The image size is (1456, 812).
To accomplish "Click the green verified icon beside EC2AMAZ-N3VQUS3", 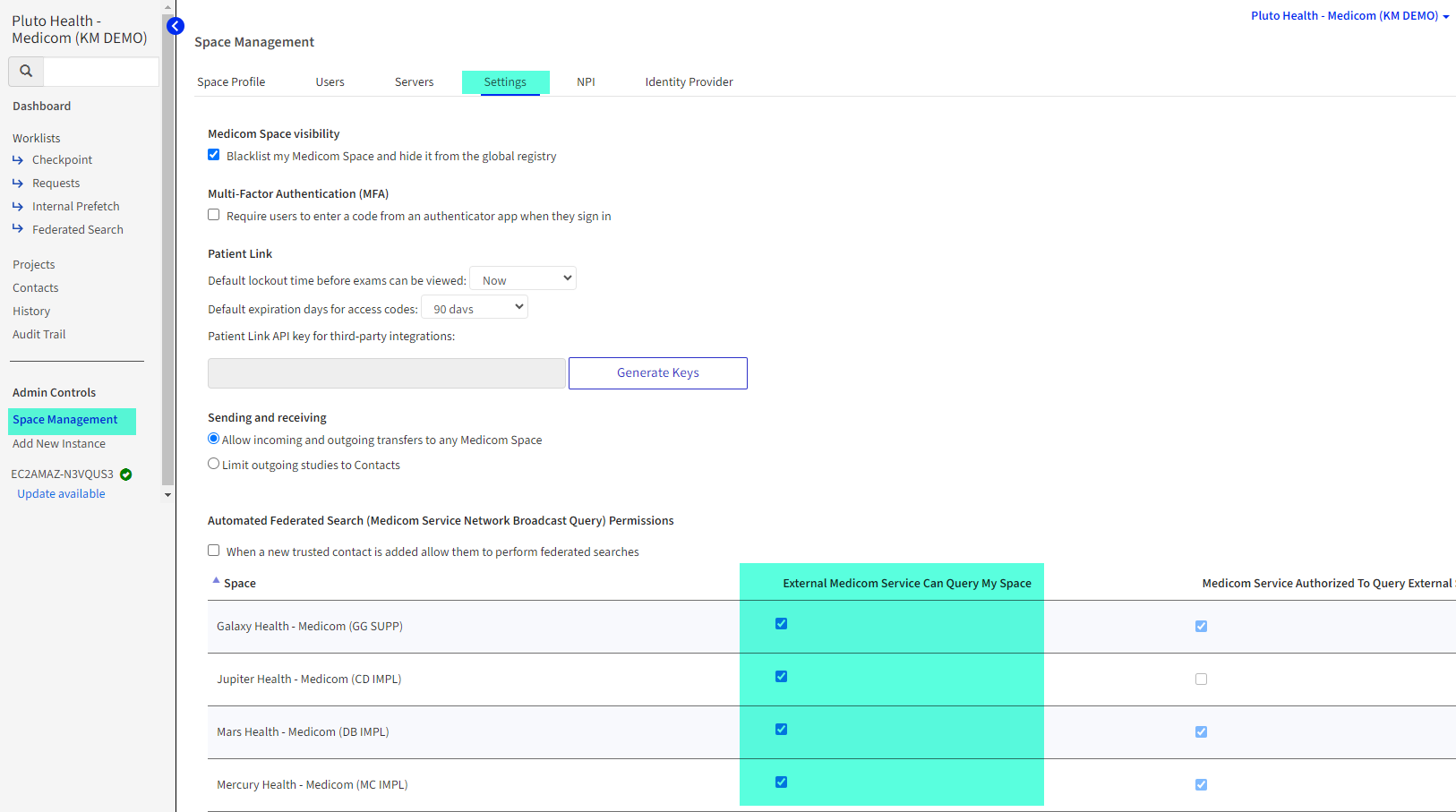I will click(125, 474).
